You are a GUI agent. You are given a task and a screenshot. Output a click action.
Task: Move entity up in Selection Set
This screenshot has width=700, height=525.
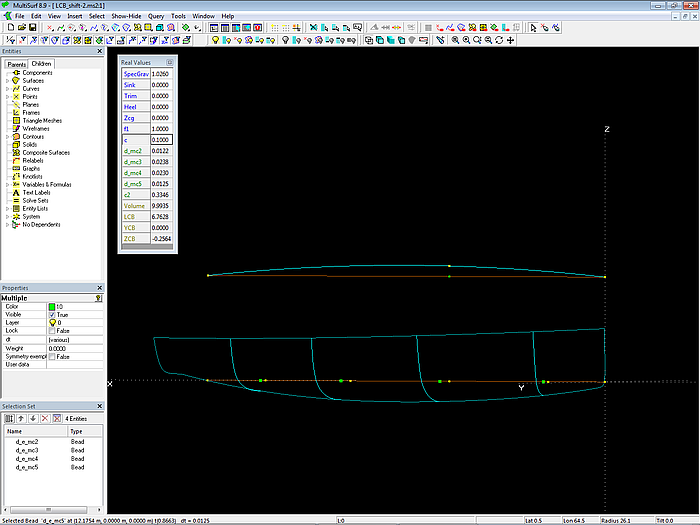[21, 417]
